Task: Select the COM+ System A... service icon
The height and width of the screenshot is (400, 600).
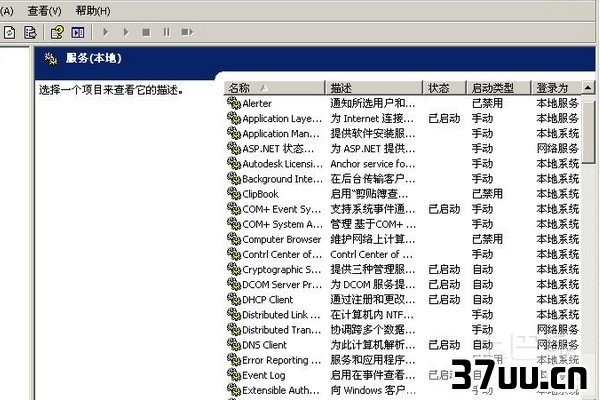Action: click(234, 224)
